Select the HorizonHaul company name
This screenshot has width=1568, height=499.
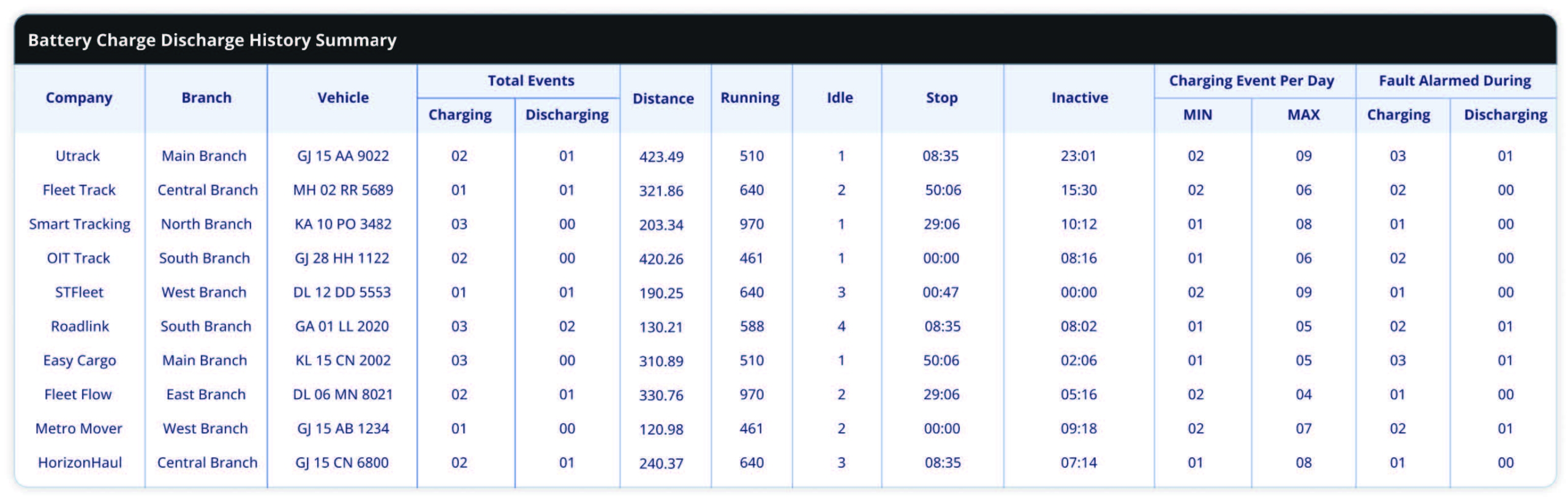tap(80, 463)
